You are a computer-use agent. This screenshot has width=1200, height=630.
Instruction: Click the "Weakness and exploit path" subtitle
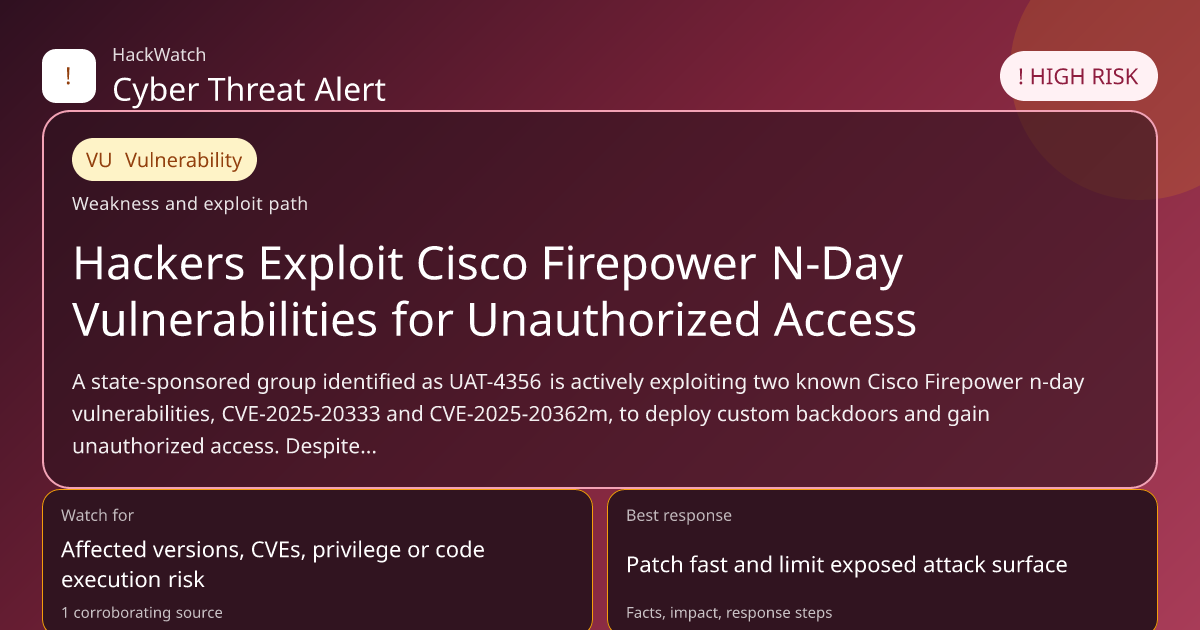190,204
